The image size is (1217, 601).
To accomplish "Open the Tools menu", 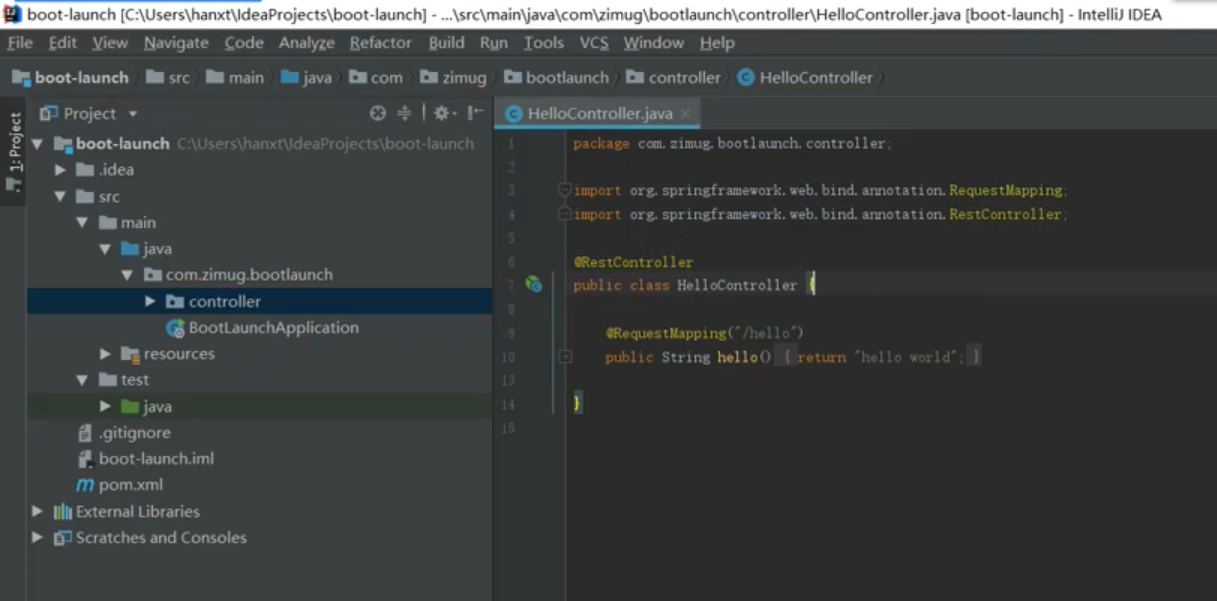I will click(544, 43).
